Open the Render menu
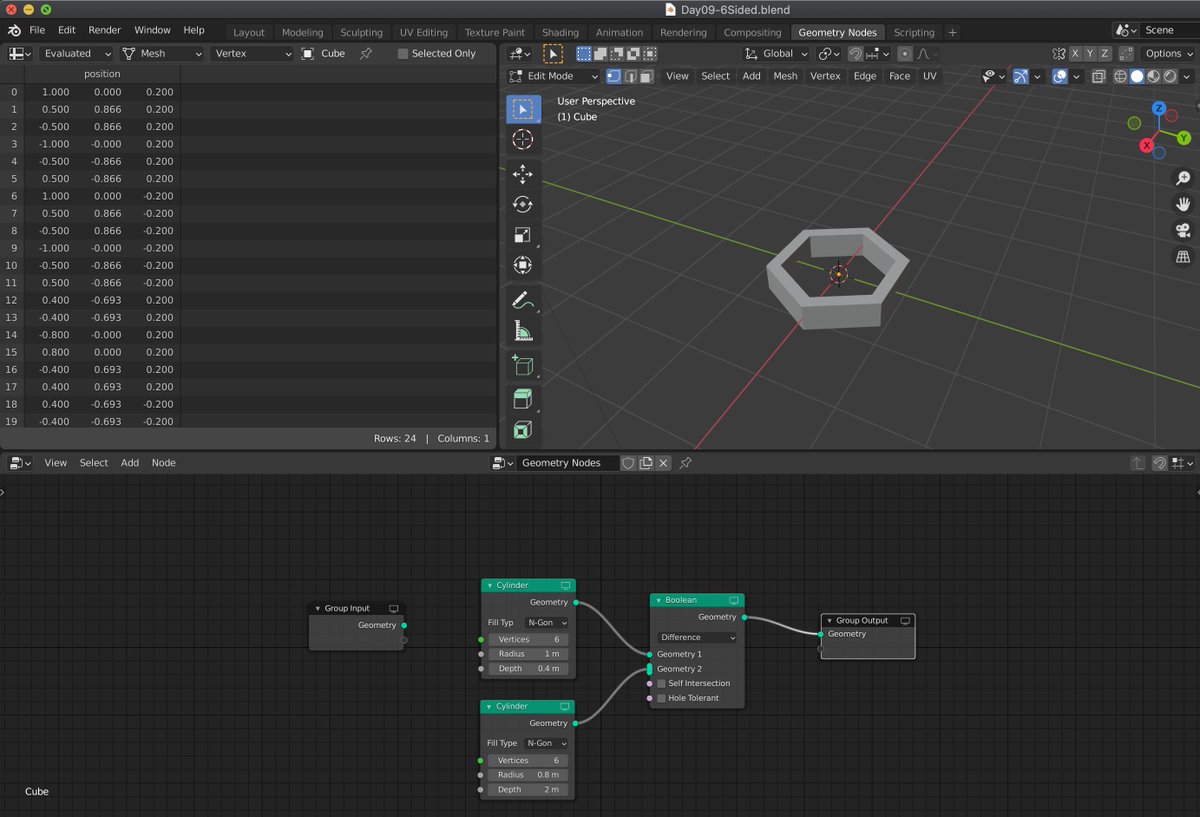The height and width of the screenshot is (817, 1200). pos(104,30)
